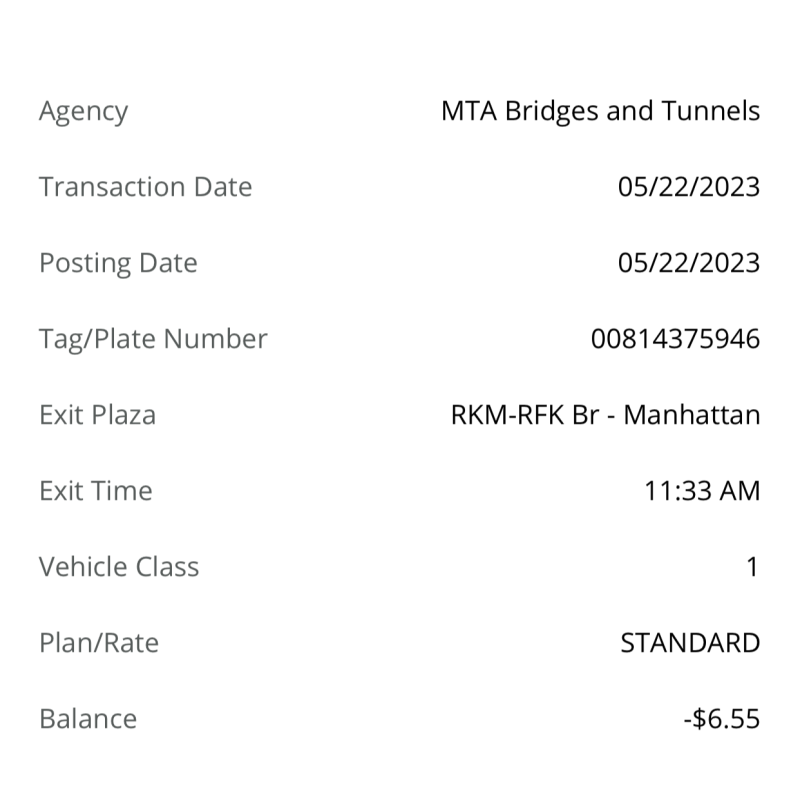This screenshot has width=800, height=800.
Task: Click the word Manhattan in exit plaza
Action: coord(692,414)
